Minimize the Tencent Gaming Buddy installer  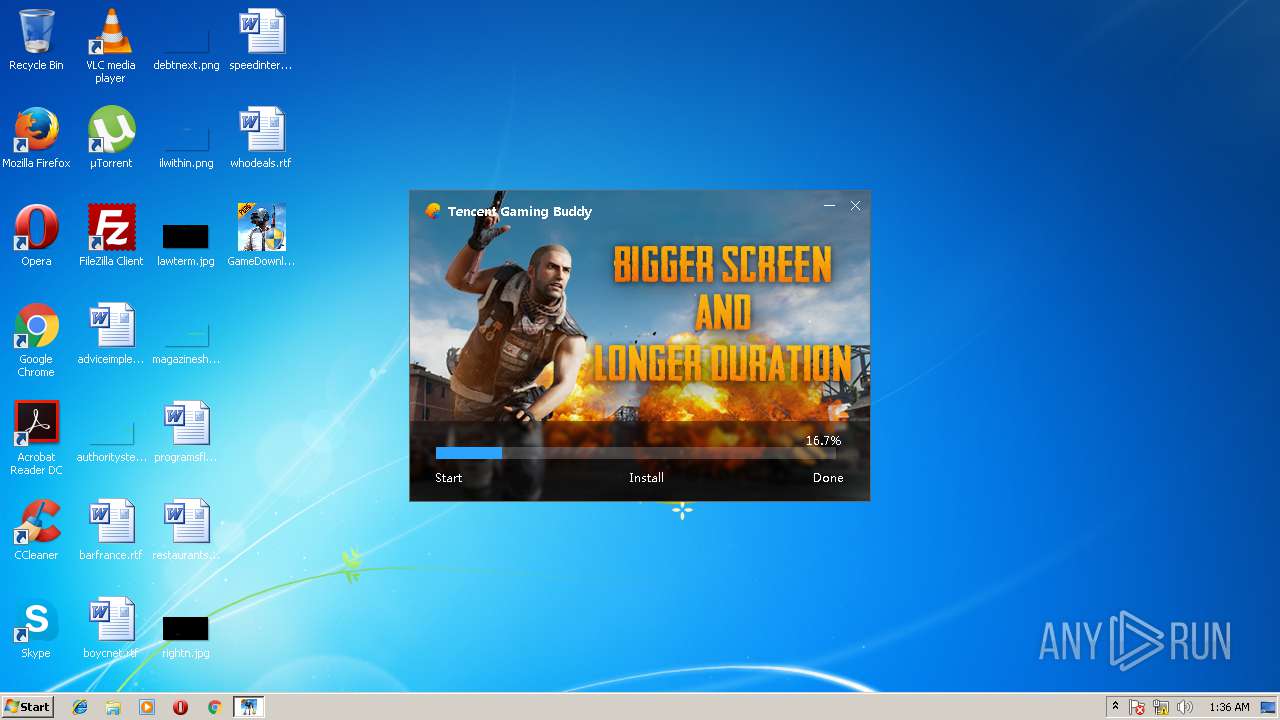point(829,206)
